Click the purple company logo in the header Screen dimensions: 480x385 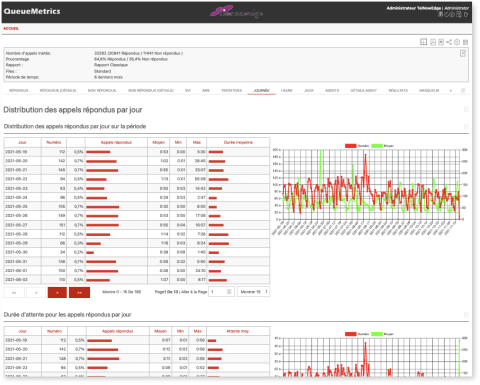click(x=236, y=12)
